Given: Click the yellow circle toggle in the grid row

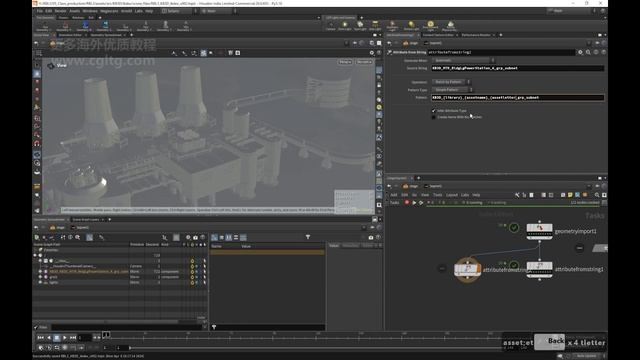Looking at the screenshot, I should 192,277.
